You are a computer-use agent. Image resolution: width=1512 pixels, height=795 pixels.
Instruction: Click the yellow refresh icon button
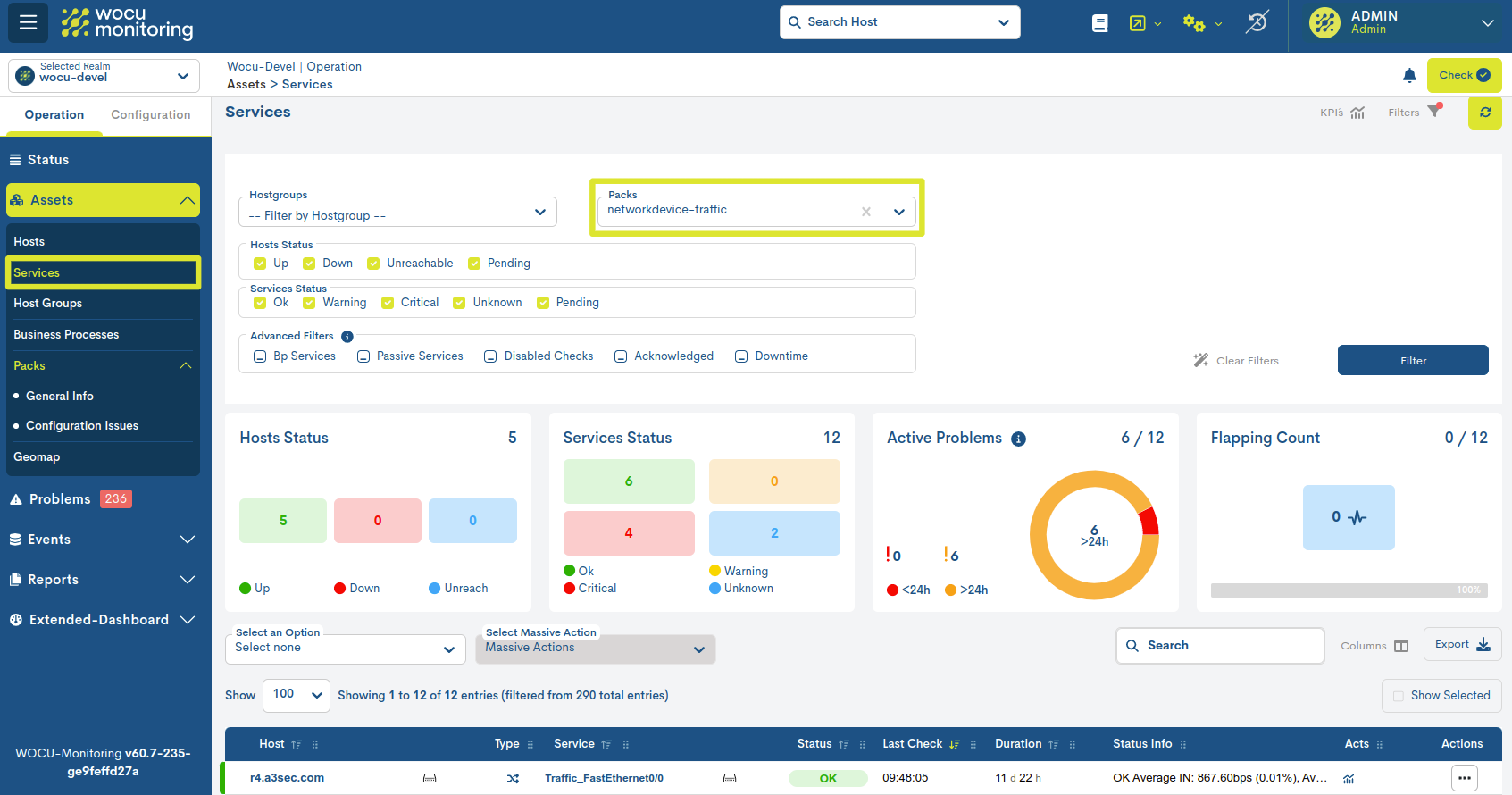point(1484,113)
